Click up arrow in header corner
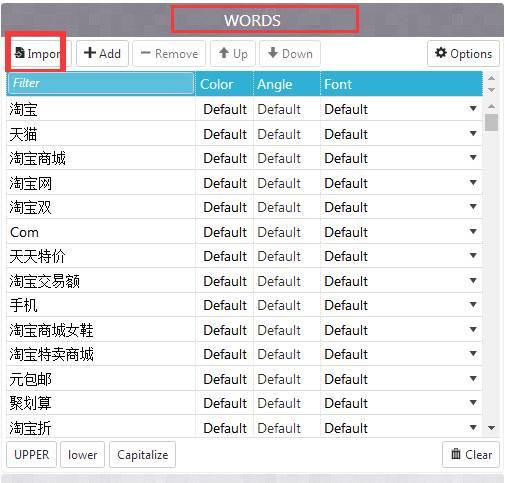The height and width of the screenshot is (483, 505). [x=491, y=78]
